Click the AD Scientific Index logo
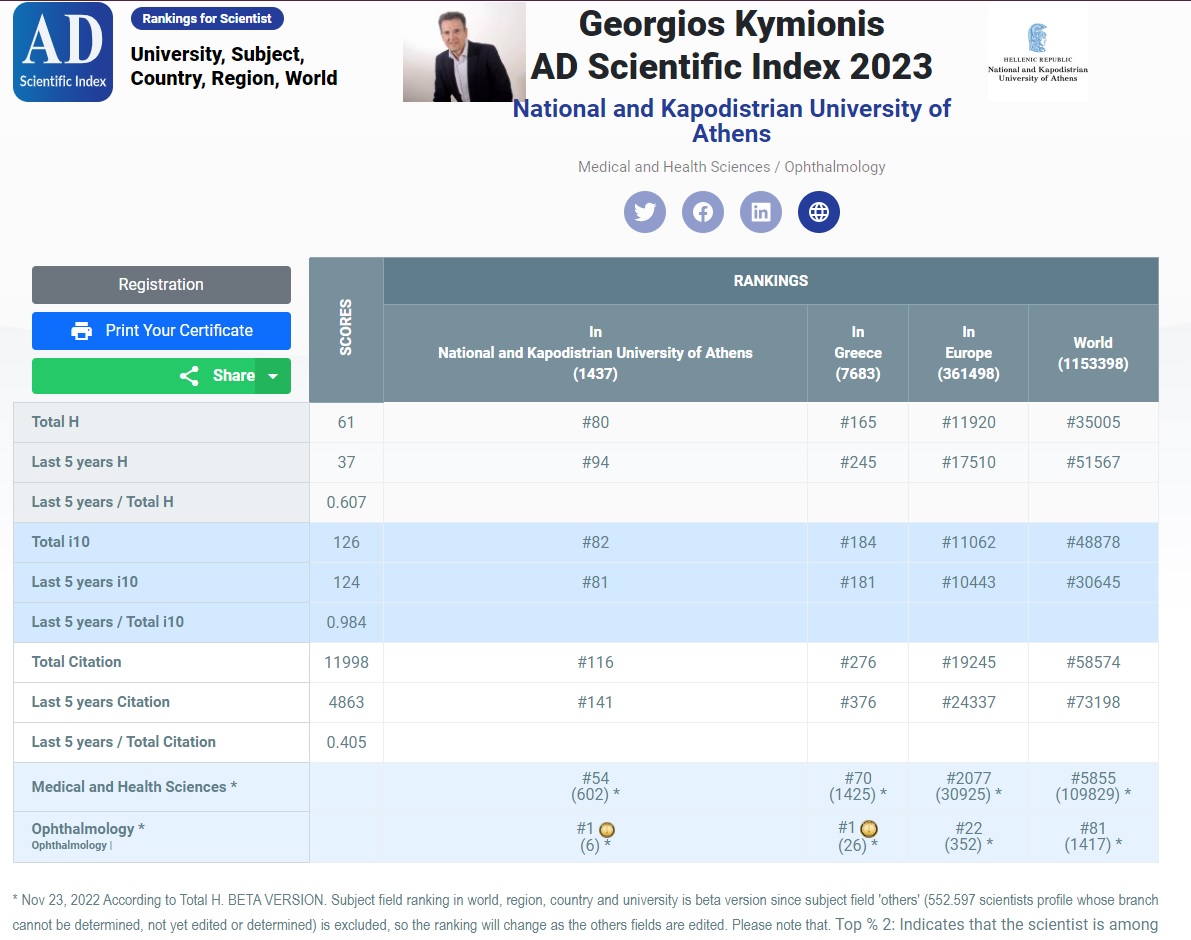Image resolution: width=1191 pixels, height=940 pixels. pos(63,52)
